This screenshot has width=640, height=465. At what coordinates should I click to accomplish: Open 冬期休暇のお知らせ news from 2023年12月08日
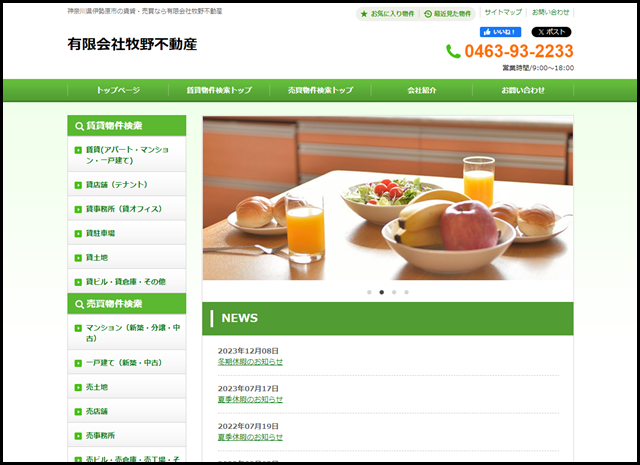(250, 362)
